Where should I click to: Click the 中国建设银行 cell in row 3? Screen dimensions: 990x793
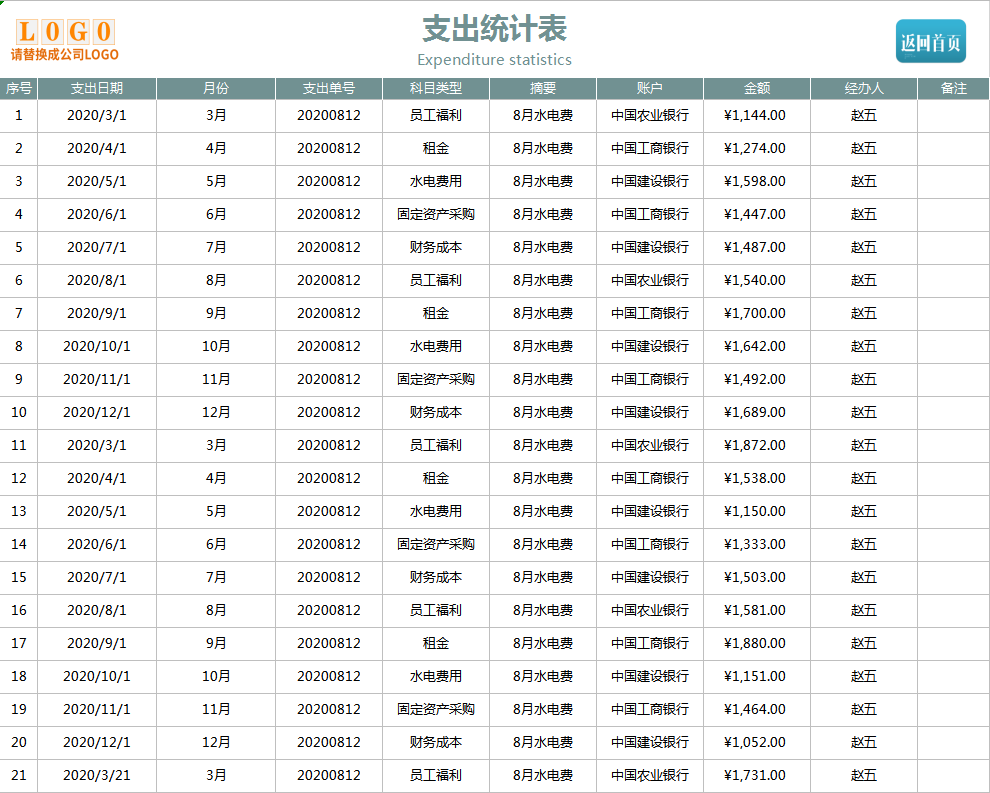pyautogui.click(x=649, y=181)
